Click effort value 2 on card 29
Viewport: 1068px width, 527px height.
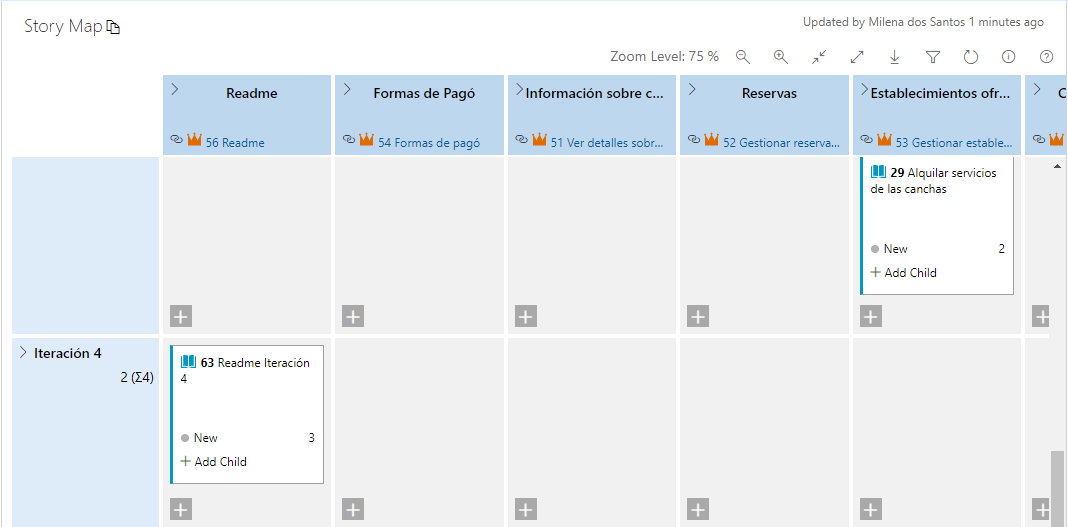(1001, 249)
